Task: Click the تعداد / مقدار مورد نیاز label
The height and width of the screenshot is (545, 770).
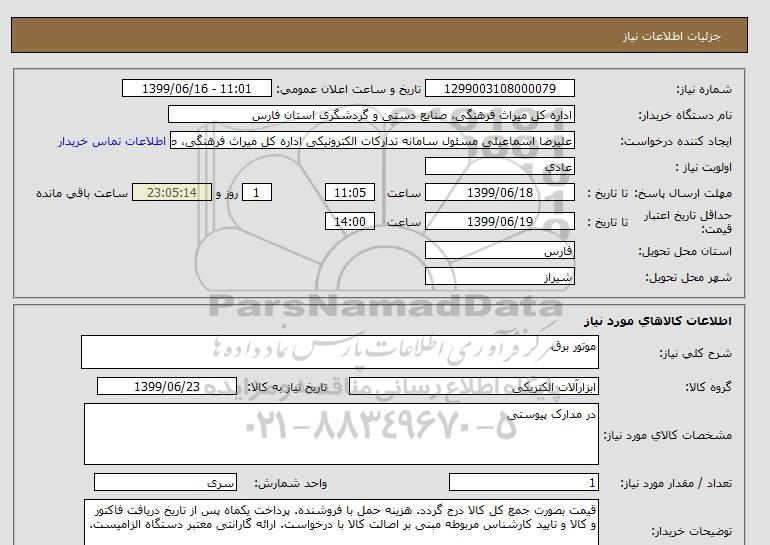Action: 676,484
